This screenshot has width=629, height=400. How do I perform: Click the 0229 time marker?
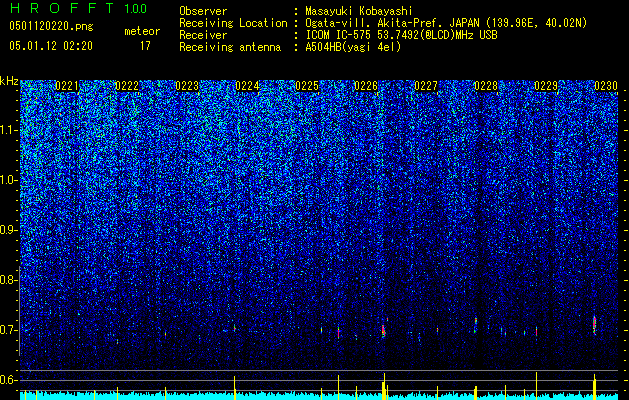[546, 86]
